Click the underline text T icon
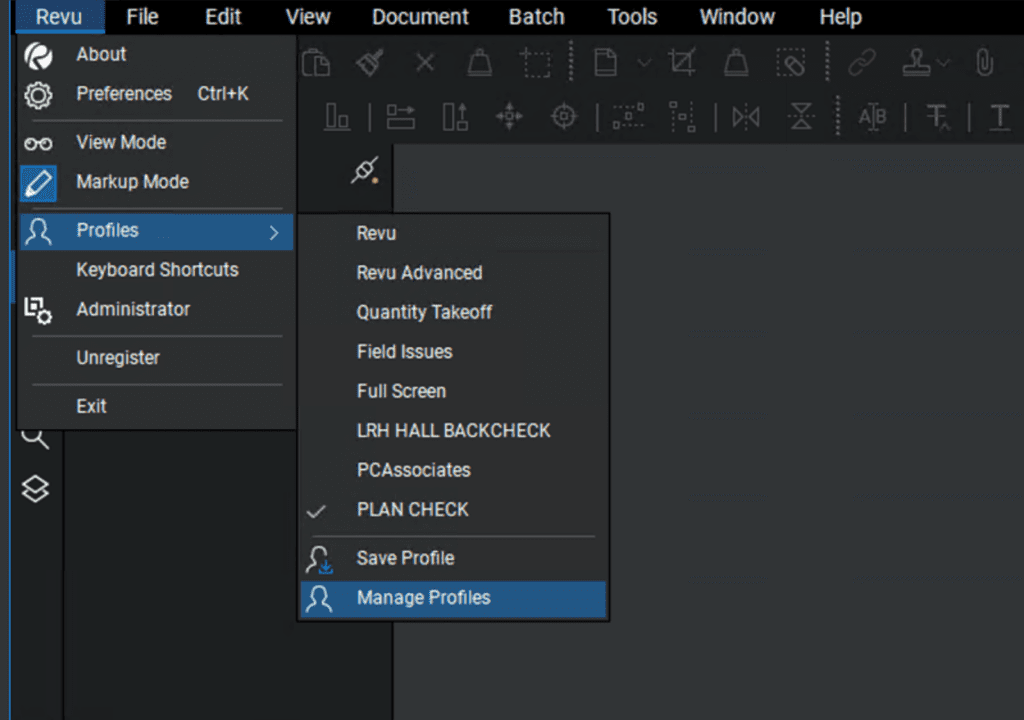The image size is (1024, 720). [999, 118]
